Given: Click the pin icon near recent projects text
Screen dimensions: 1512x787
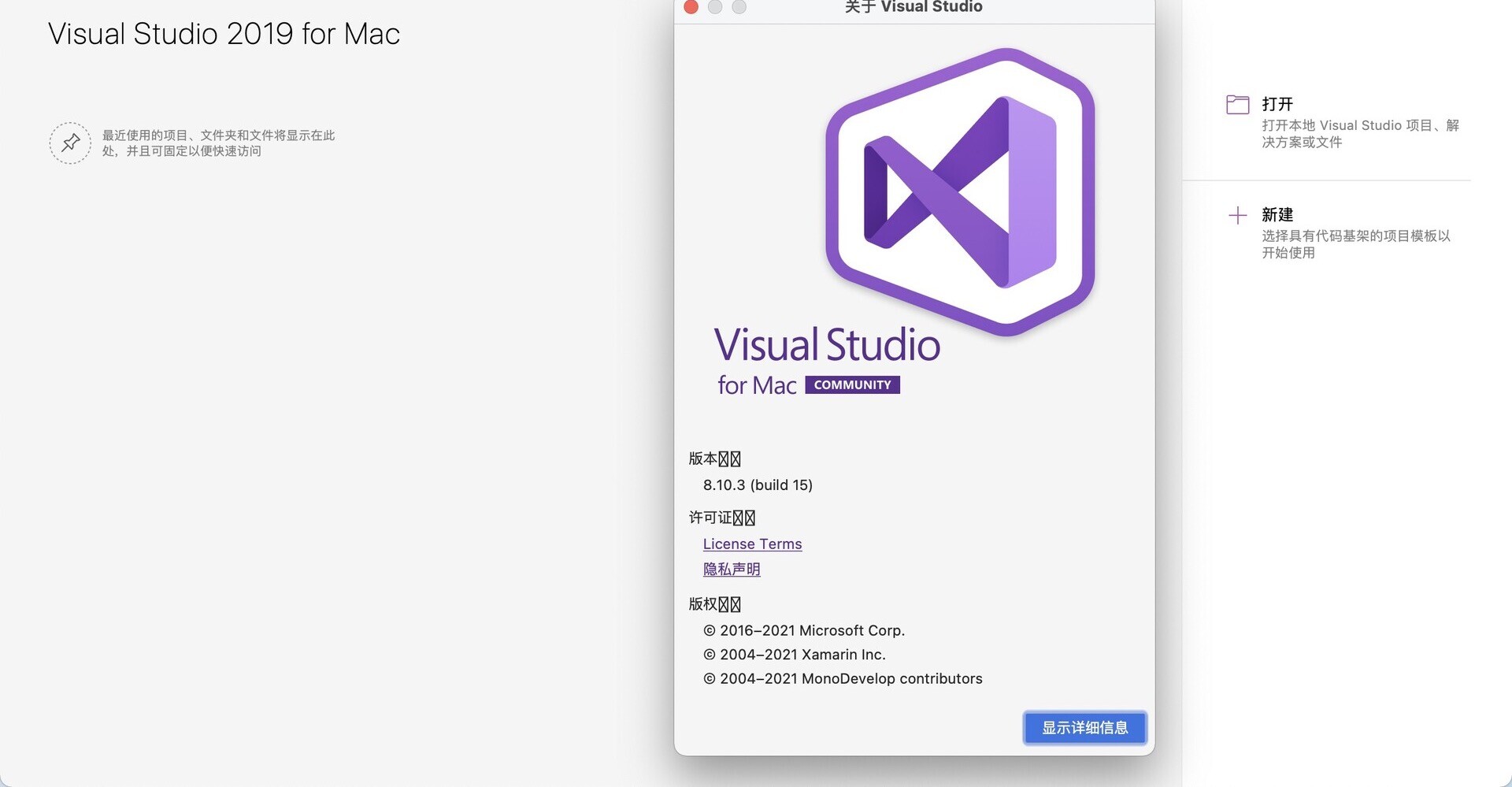Looking at the screenshot, I should [x=69, y=143].
